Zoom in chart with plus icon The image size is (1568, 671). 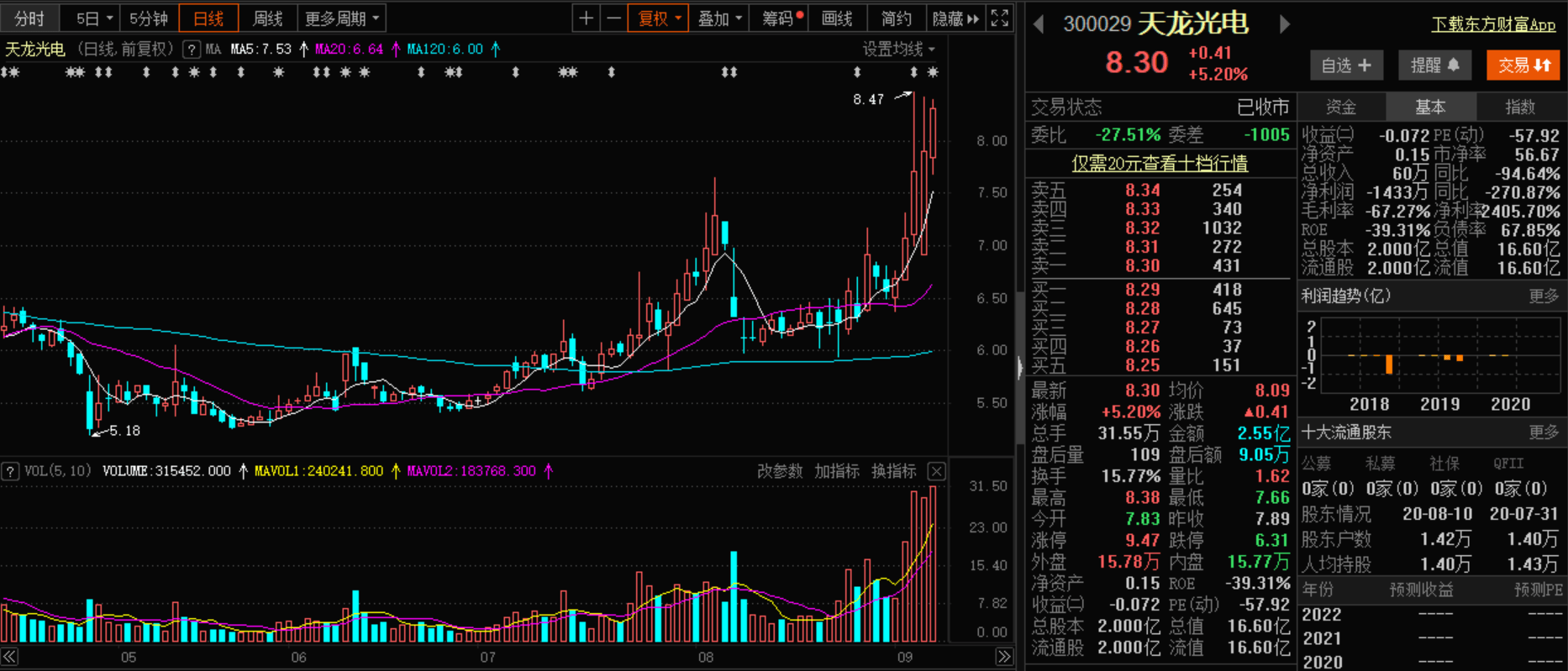pyautogui.click(x=587, y=18)
